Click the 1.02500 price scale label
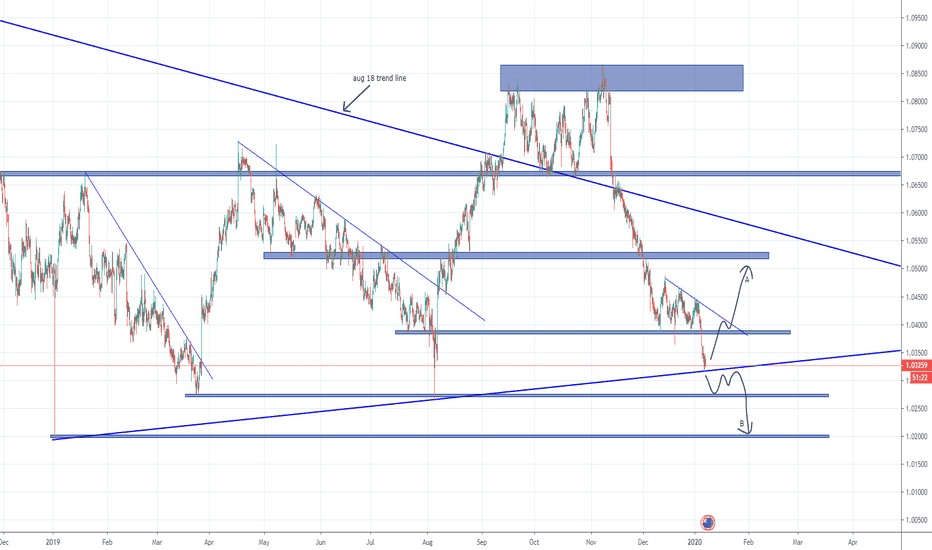This screenshot has width=932, height=550. [x=917, y=409]
